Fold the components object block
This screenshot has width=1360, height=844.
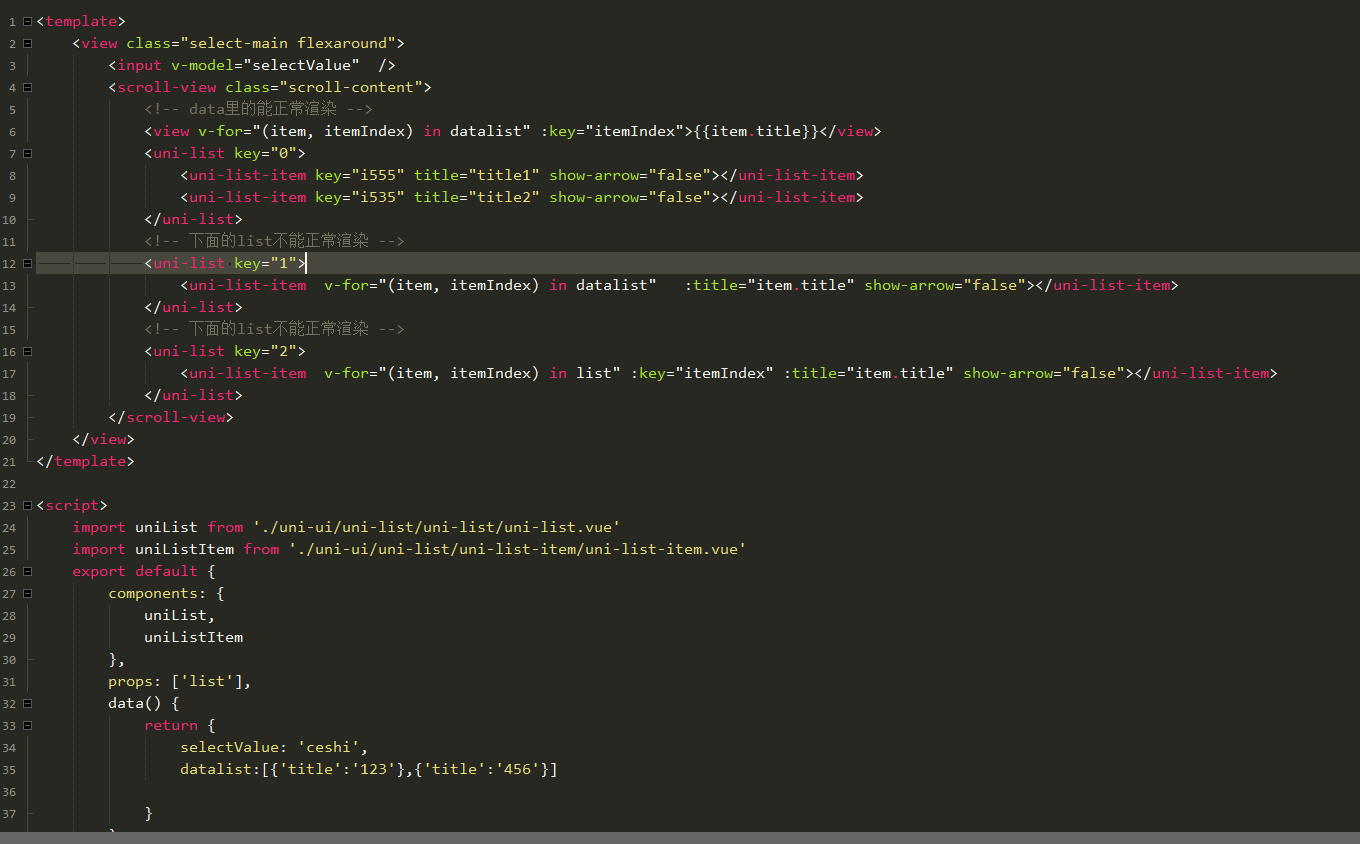(27, 593)
